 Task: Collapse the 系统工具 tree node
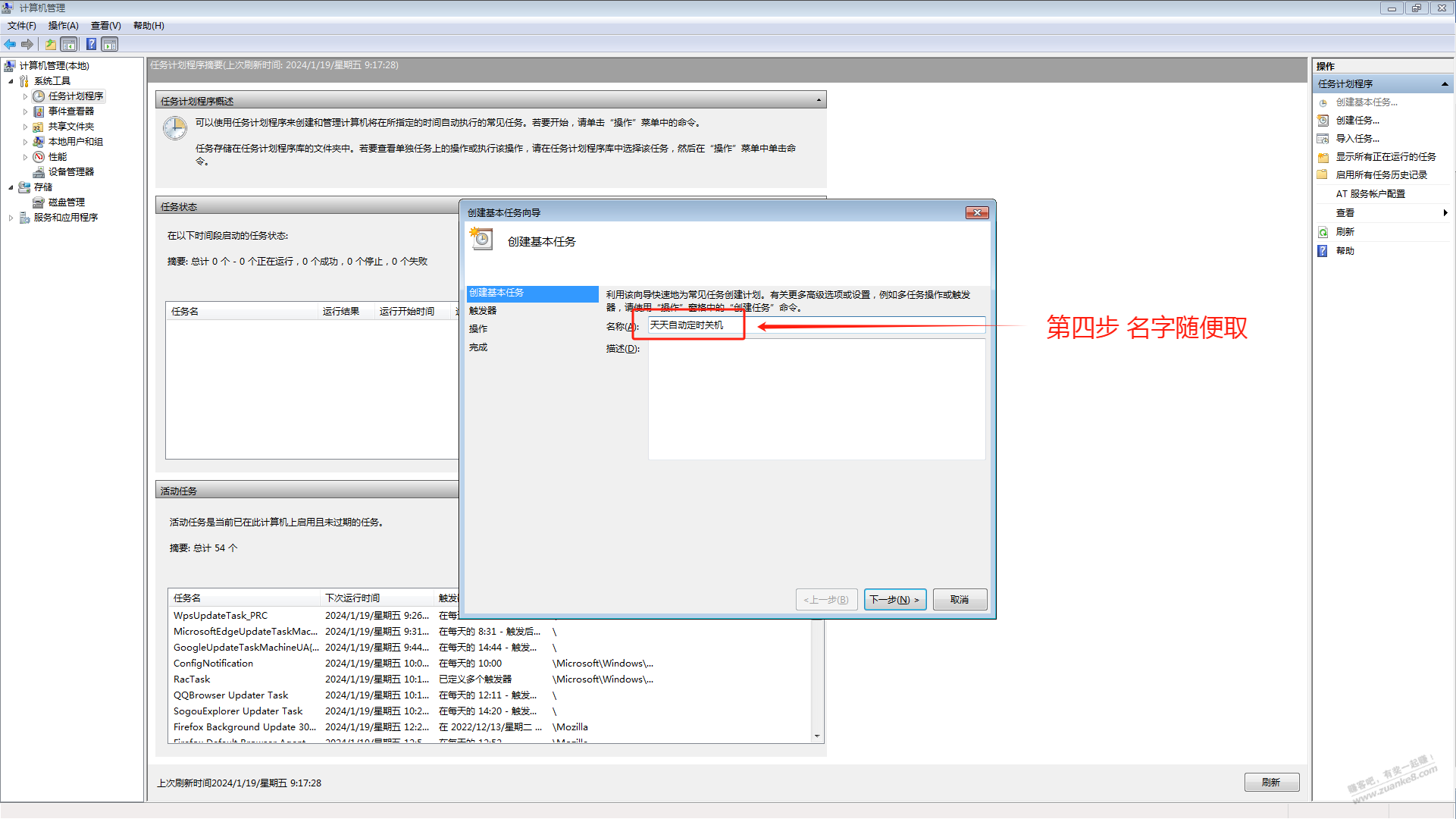point(11,81)
